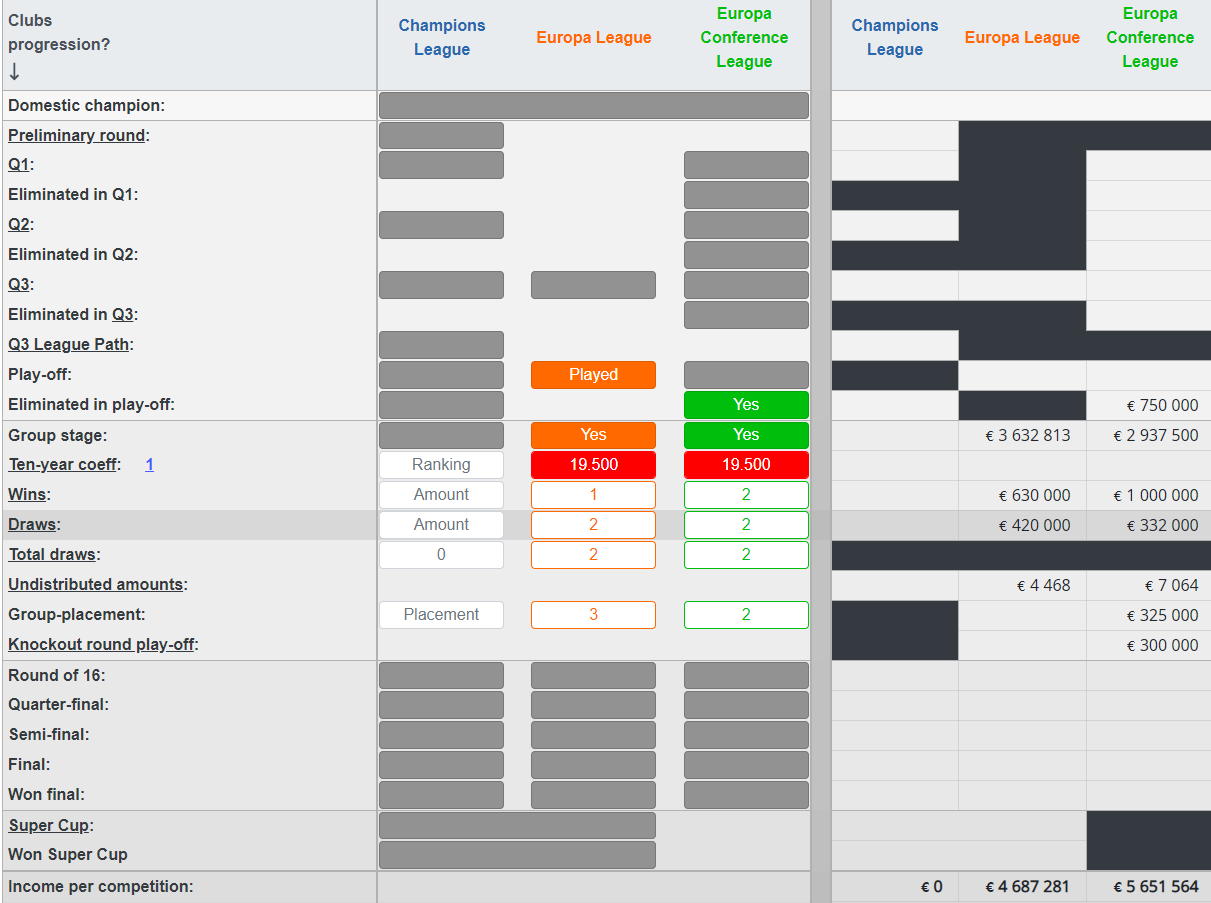Click the € 630 000 wins amount

coord(1034,496)
